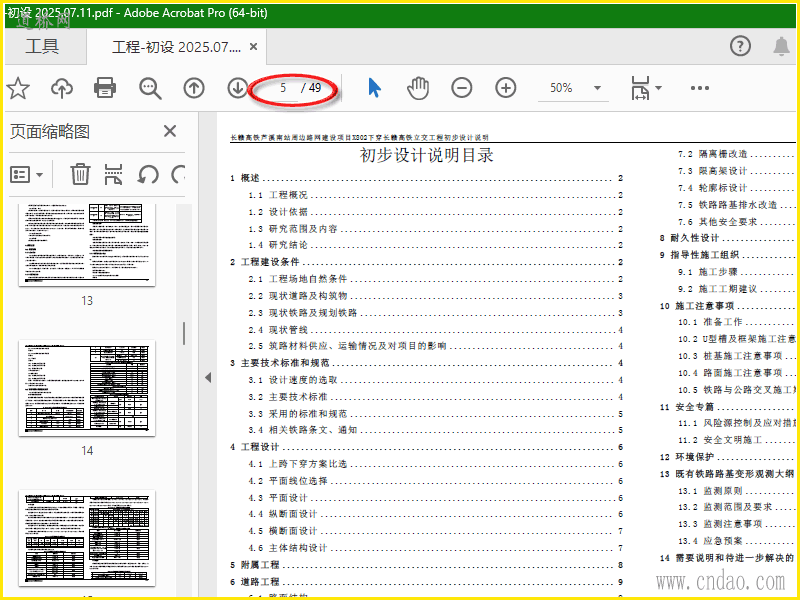
Task: Select page 14 thumbnail
Action: point(87,388)
